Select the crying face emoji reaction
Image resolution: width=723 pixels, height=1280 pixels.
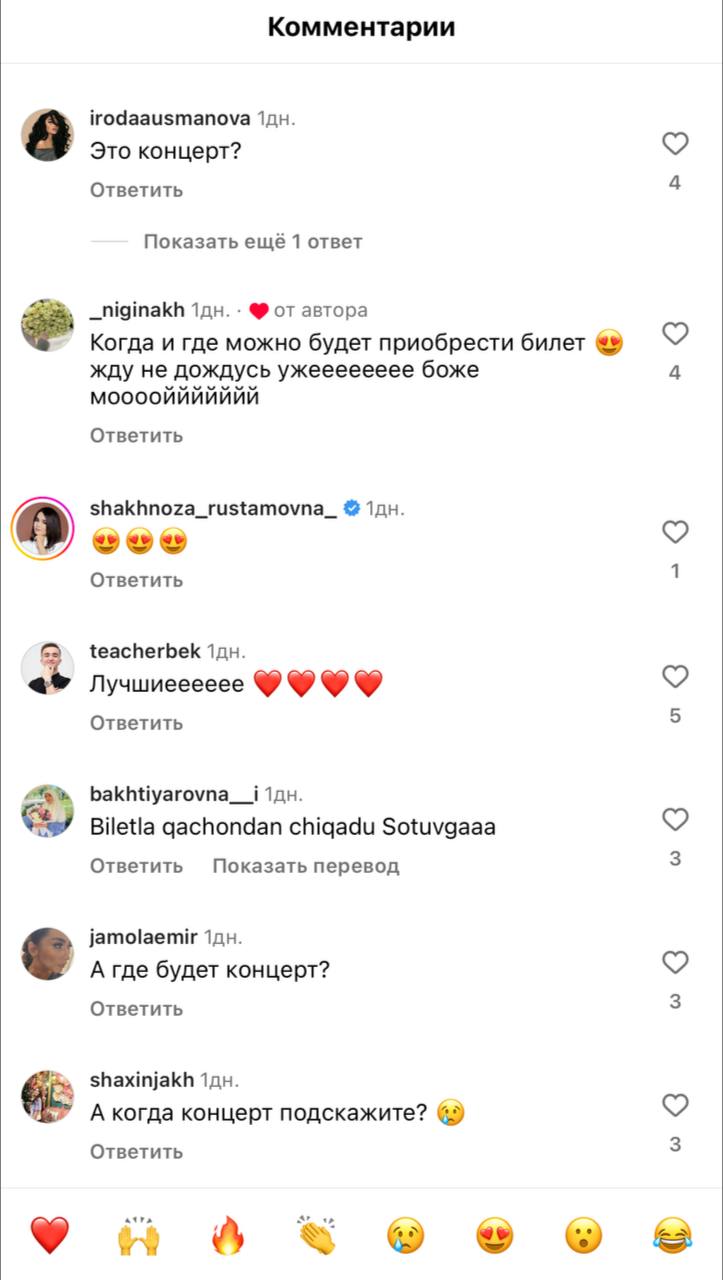tap(406, 1236)
